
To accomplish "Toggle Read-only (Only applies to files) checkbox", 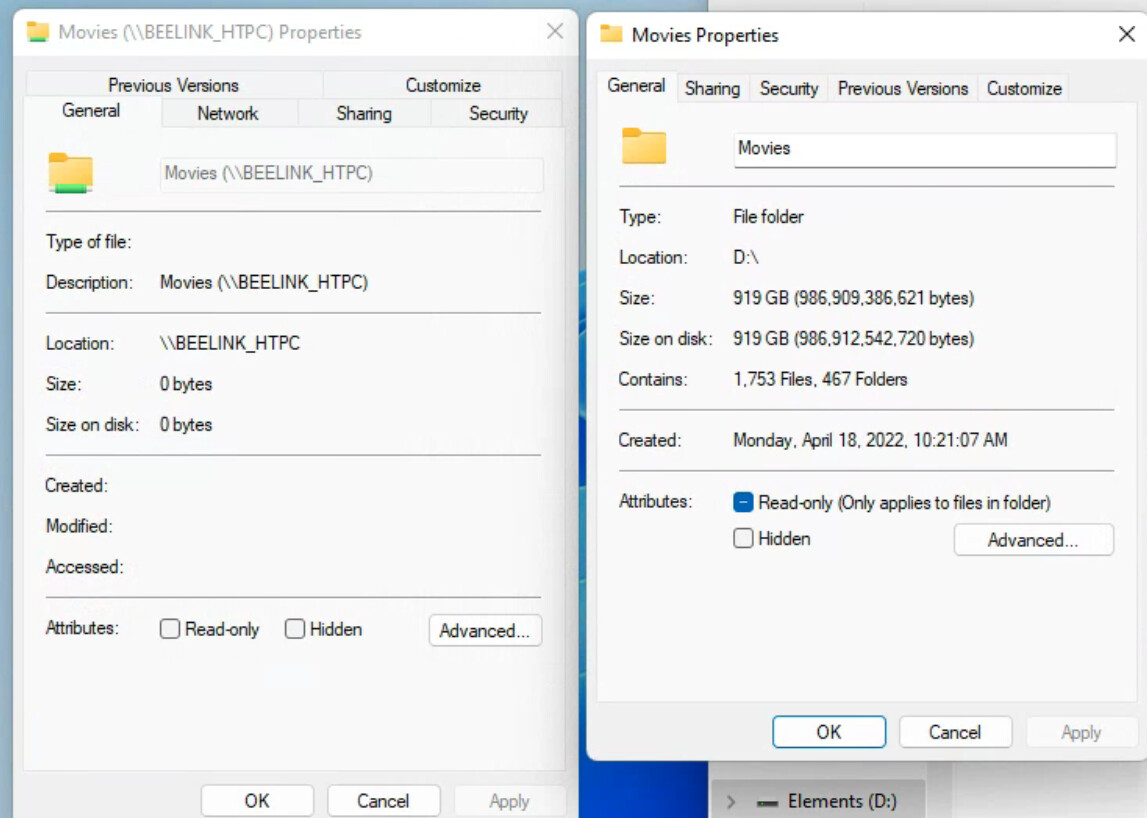I will click(743, 502).
